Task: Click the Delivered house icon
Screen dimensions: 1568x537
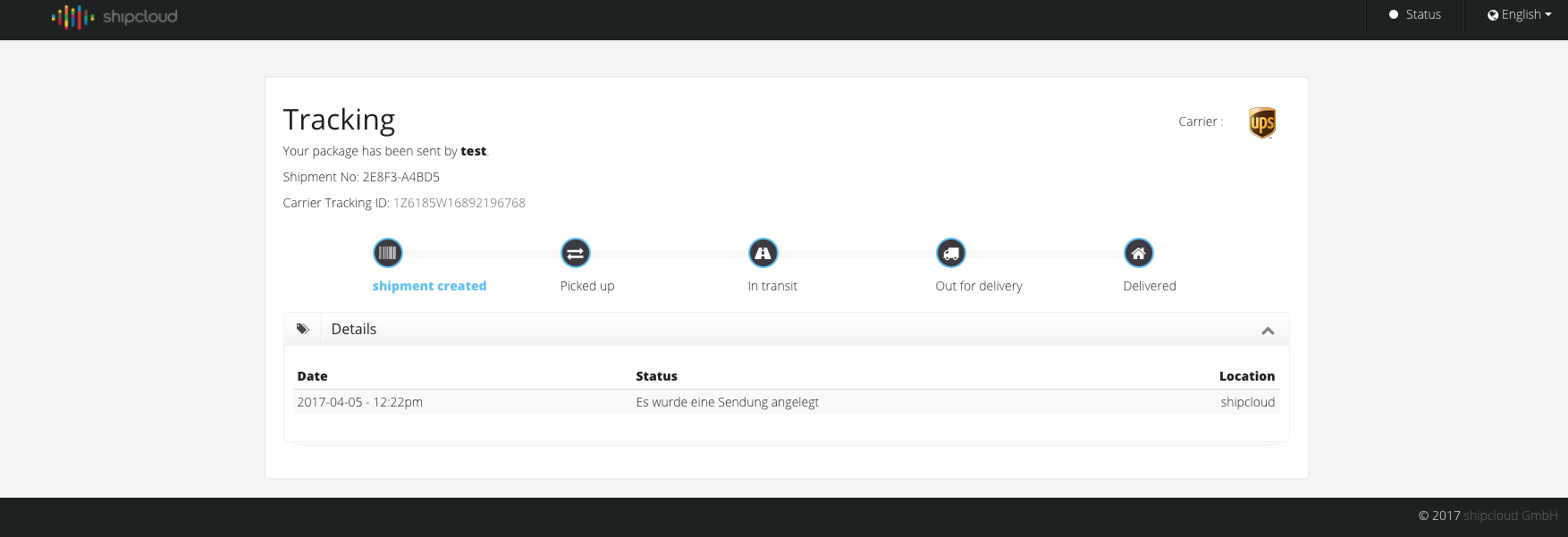Action: [x=1139, y=253]
